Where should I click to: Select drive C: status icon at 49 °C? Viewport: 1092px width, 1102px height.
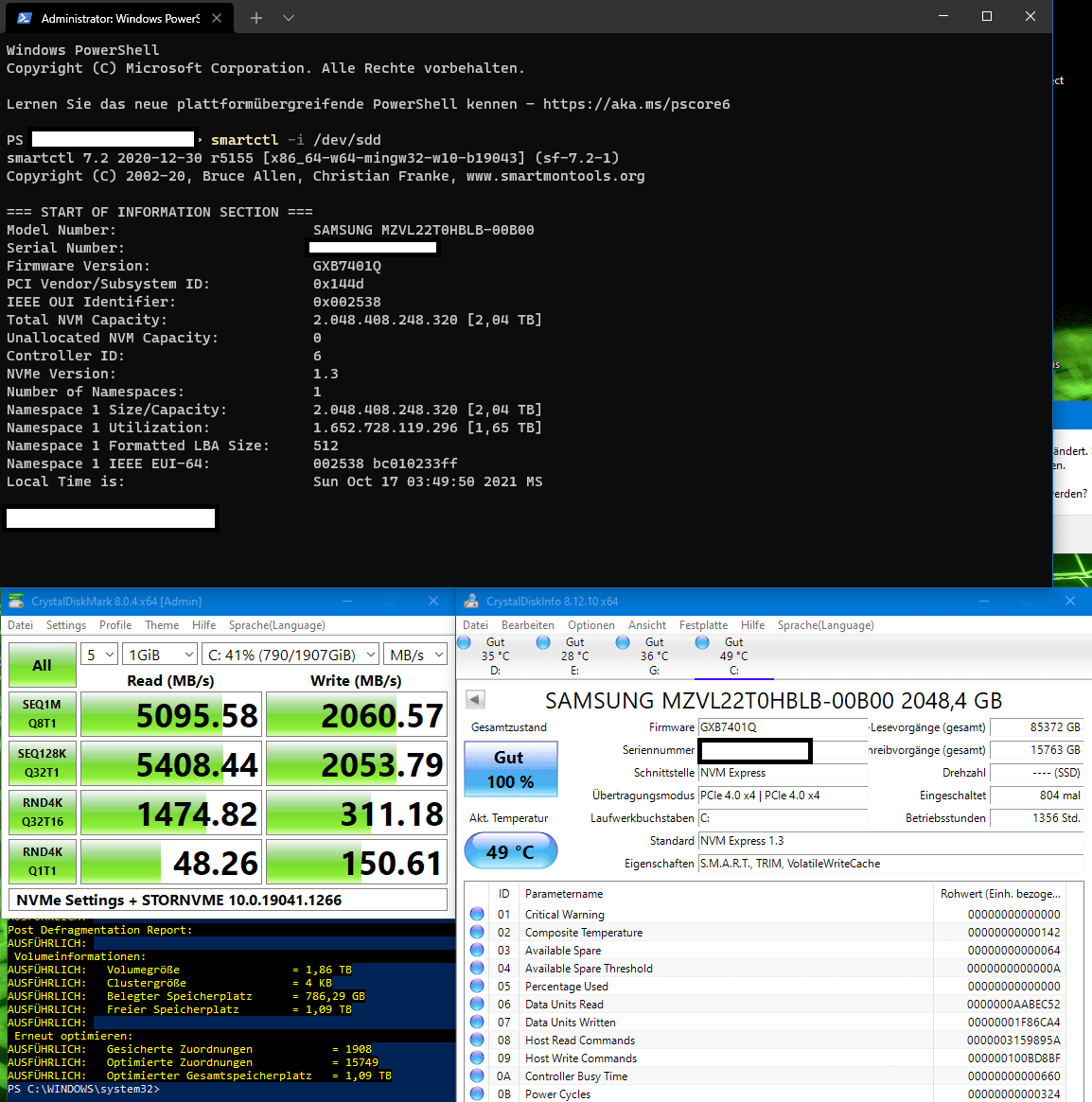(x=702, y=642)
